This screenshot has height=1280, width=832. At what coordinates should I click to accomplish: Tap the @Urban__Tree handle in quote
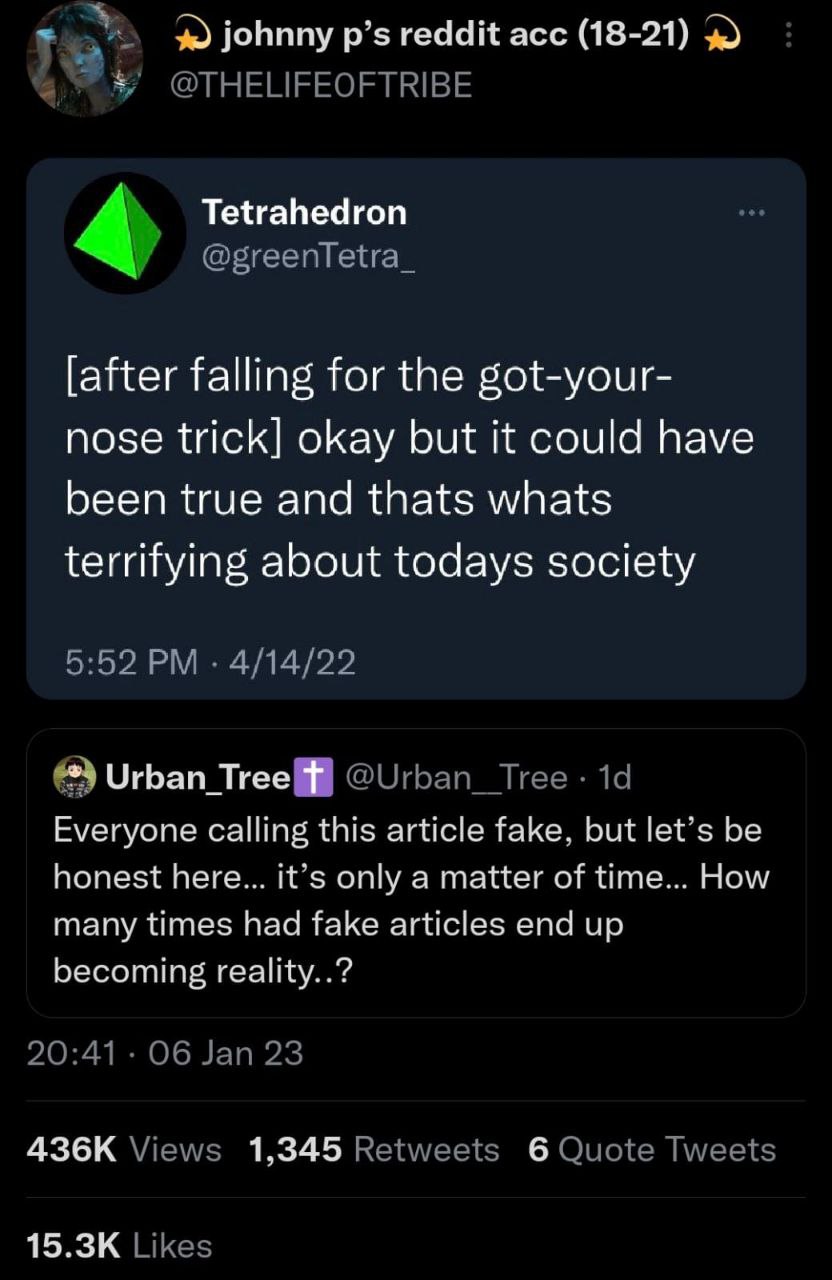[456, 777]
